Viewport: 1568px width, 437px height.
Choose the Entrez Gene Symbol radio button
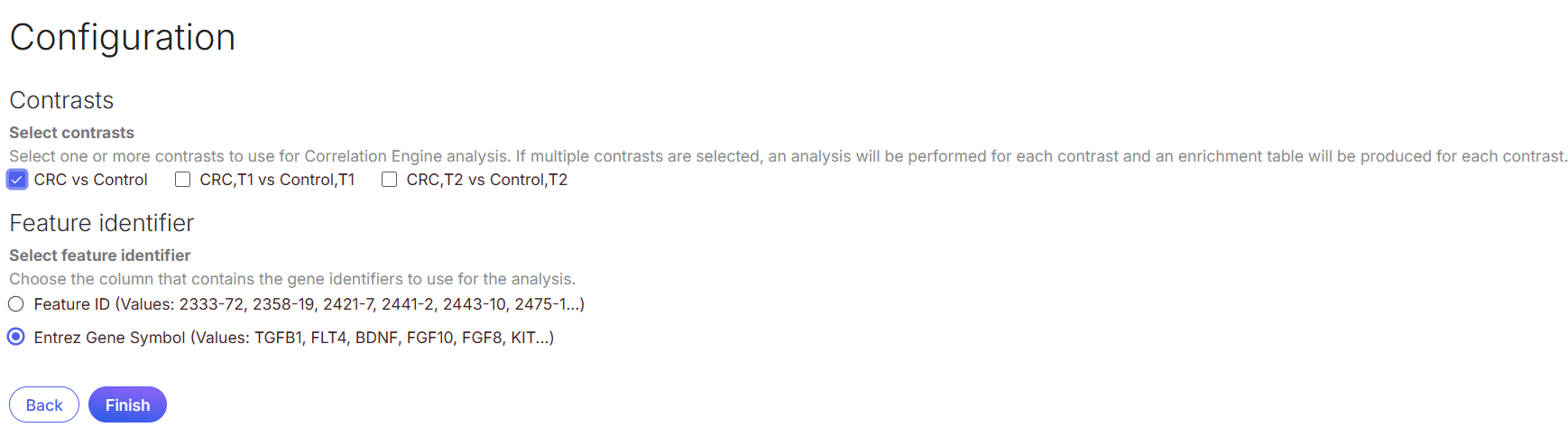pyautogui.click(x=16, y=337)
